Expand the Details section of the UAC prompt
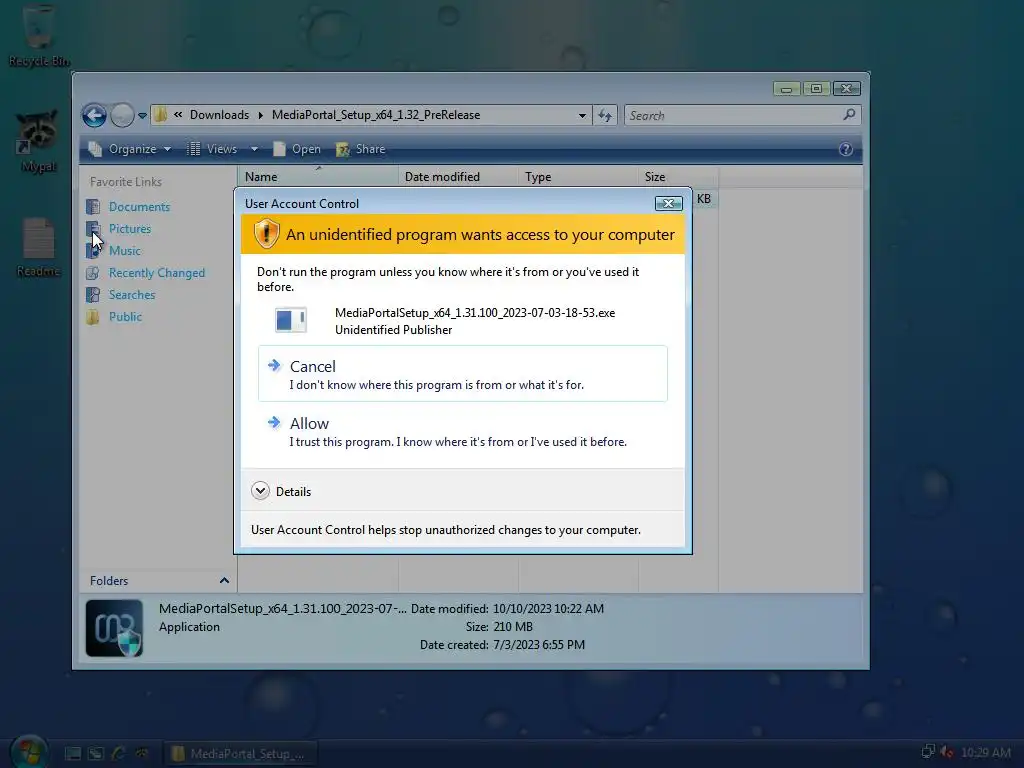 point(281,491)
